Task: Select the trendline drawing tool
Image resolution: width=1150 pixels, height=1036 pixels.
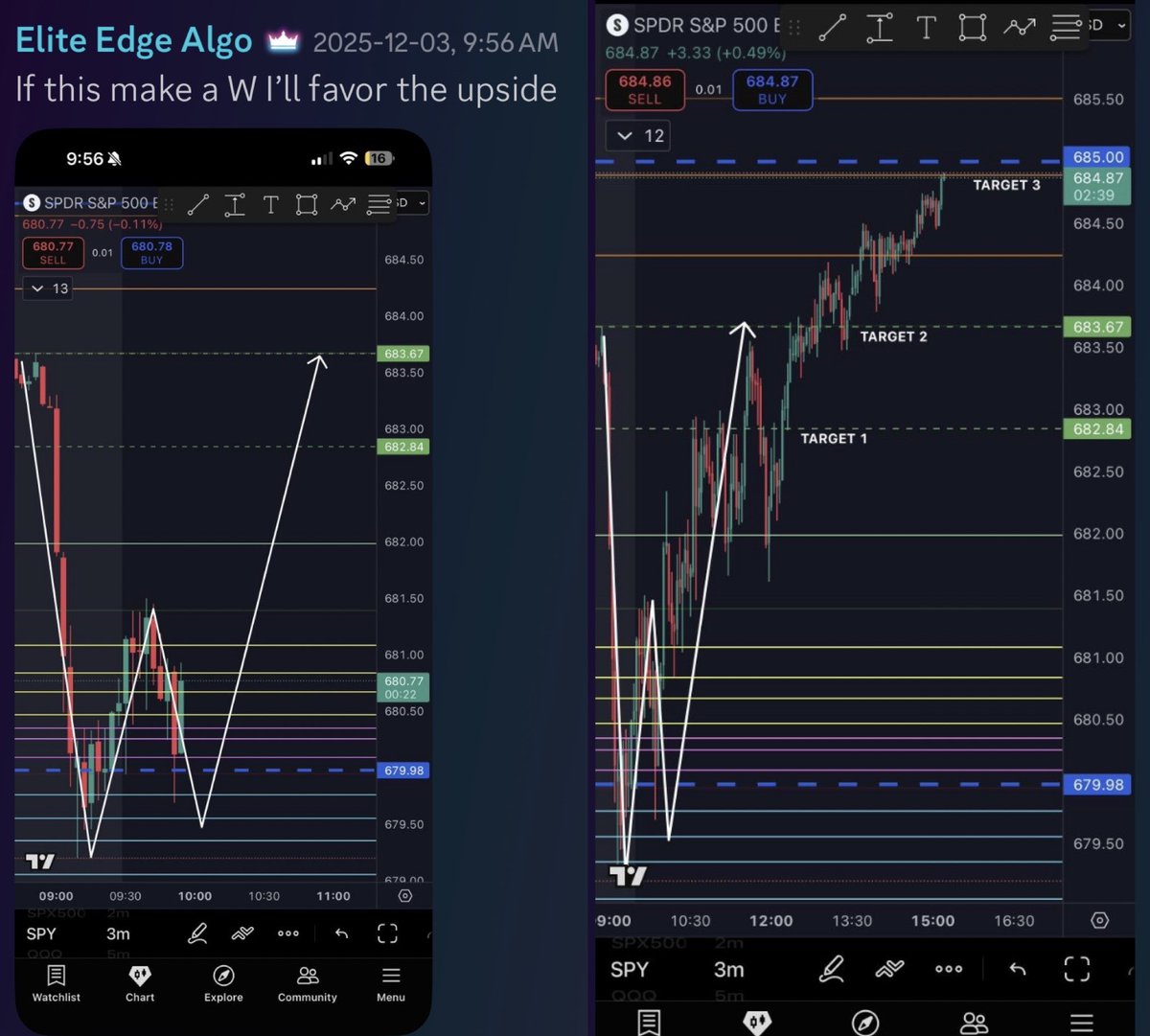Action: (832, 28)
